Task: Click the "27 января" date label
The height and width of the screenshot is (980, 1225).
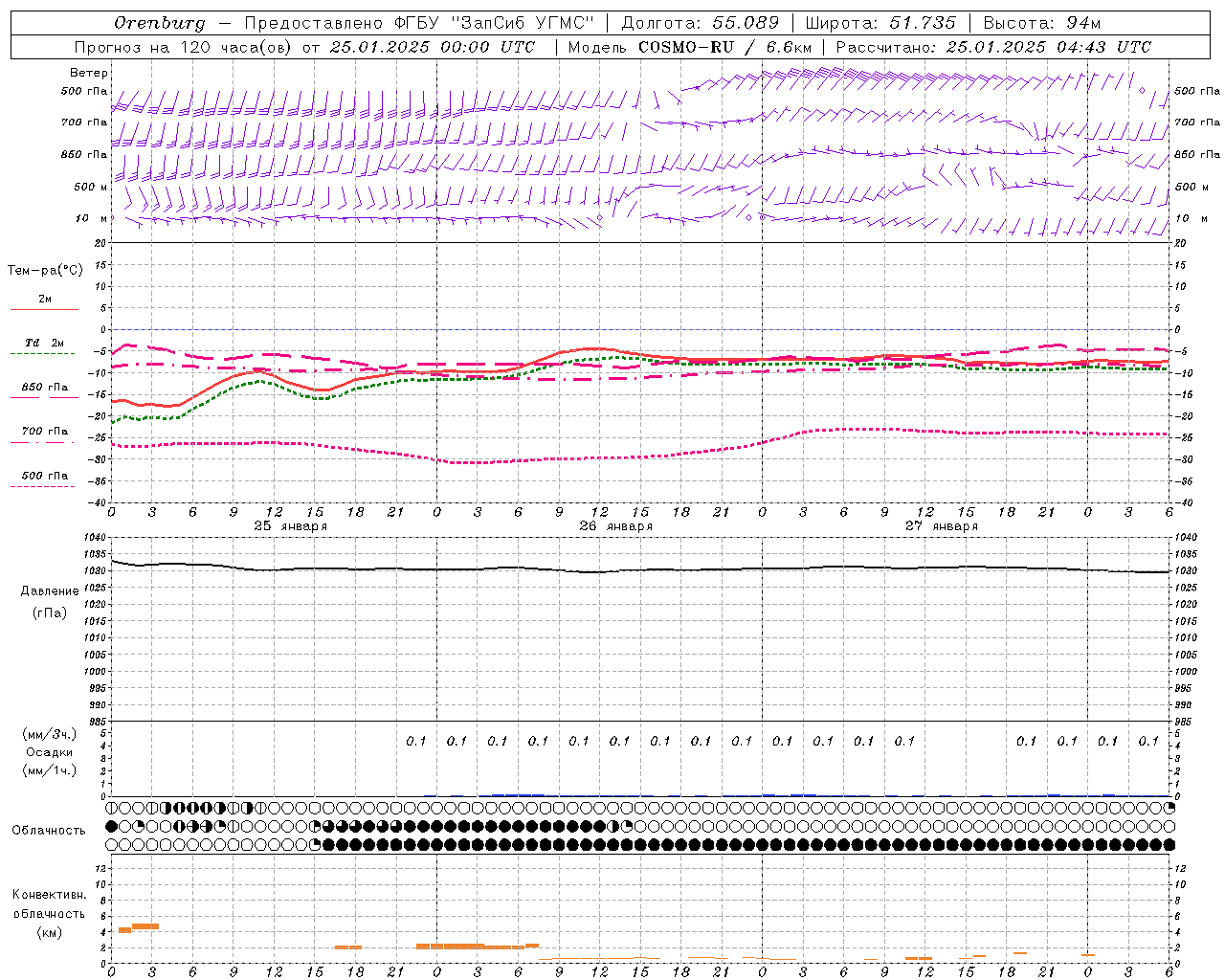Action: 941,526
